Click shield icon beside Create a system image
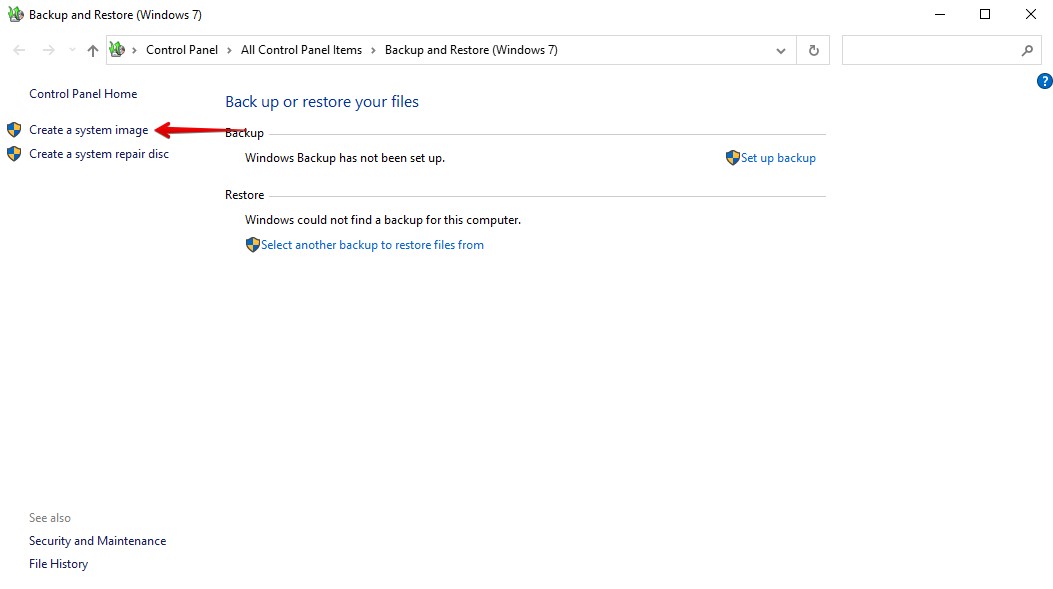 (14, 130)
